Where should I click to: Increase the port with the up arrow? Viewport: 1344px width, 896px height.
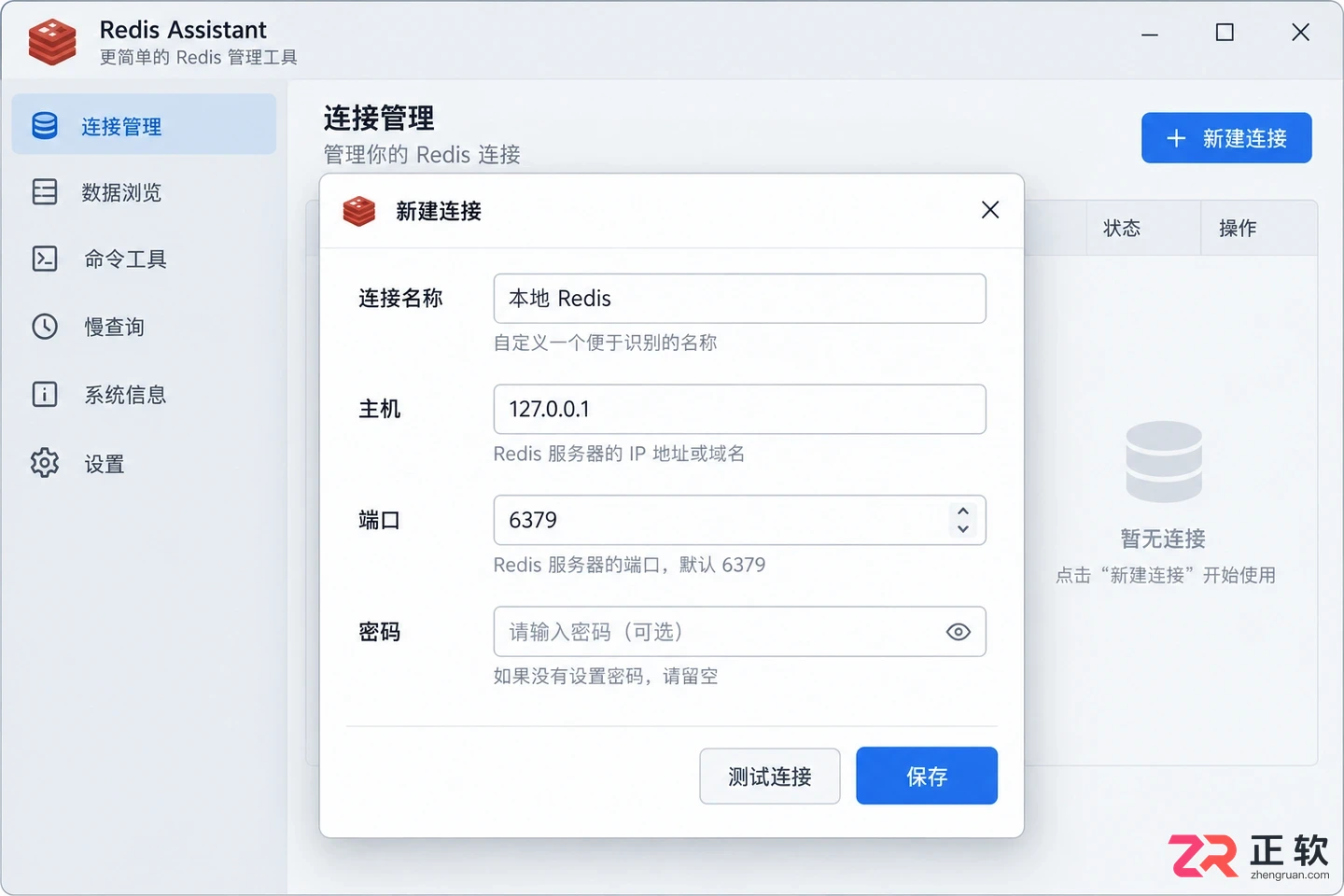[x=963, y=511]
